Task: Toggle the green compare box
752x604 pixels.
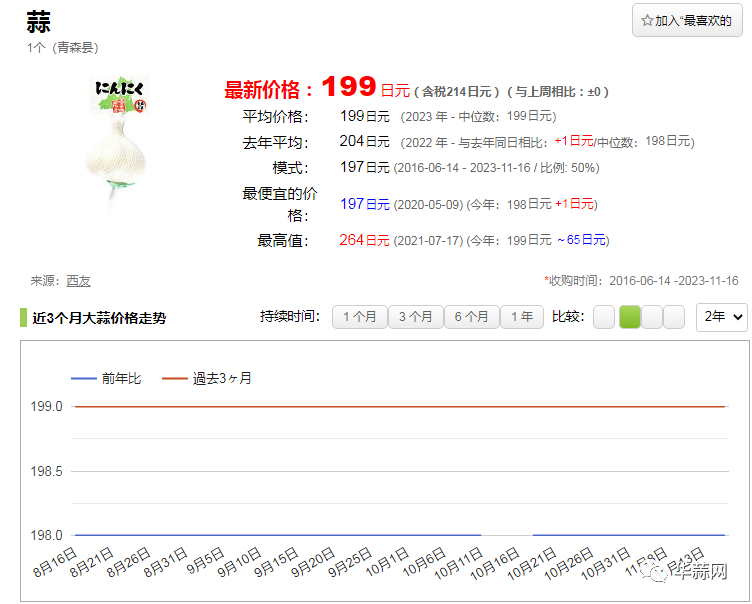Action: (x=630, y=317)
